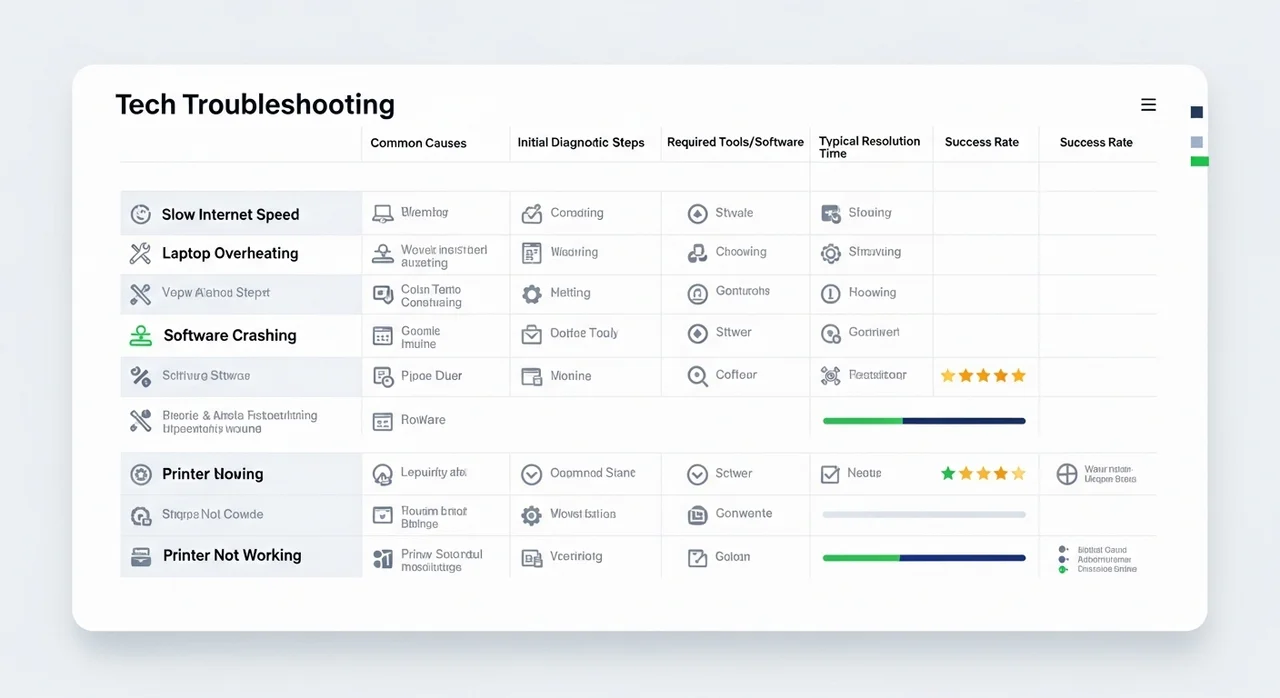Click the gear icon next to Helting
The width and height of the screenshot is (1280, 698).
click(532, 294)
